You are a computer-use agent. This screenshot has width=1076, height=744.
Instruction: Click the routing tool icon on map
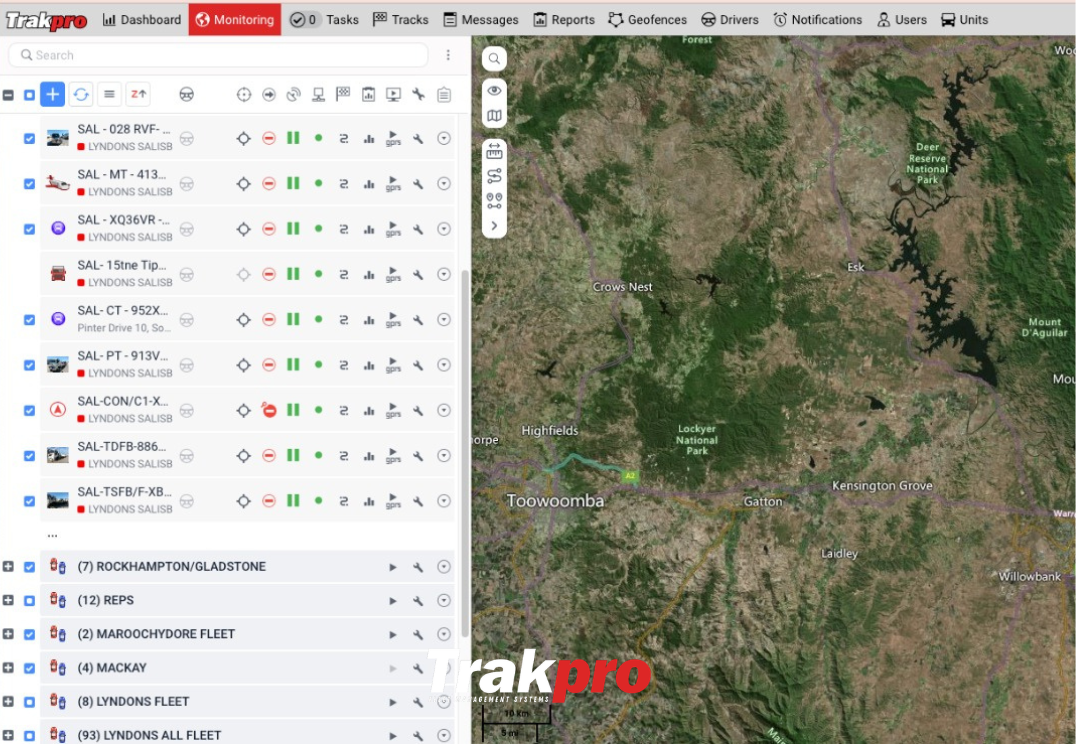pos(494,175)
